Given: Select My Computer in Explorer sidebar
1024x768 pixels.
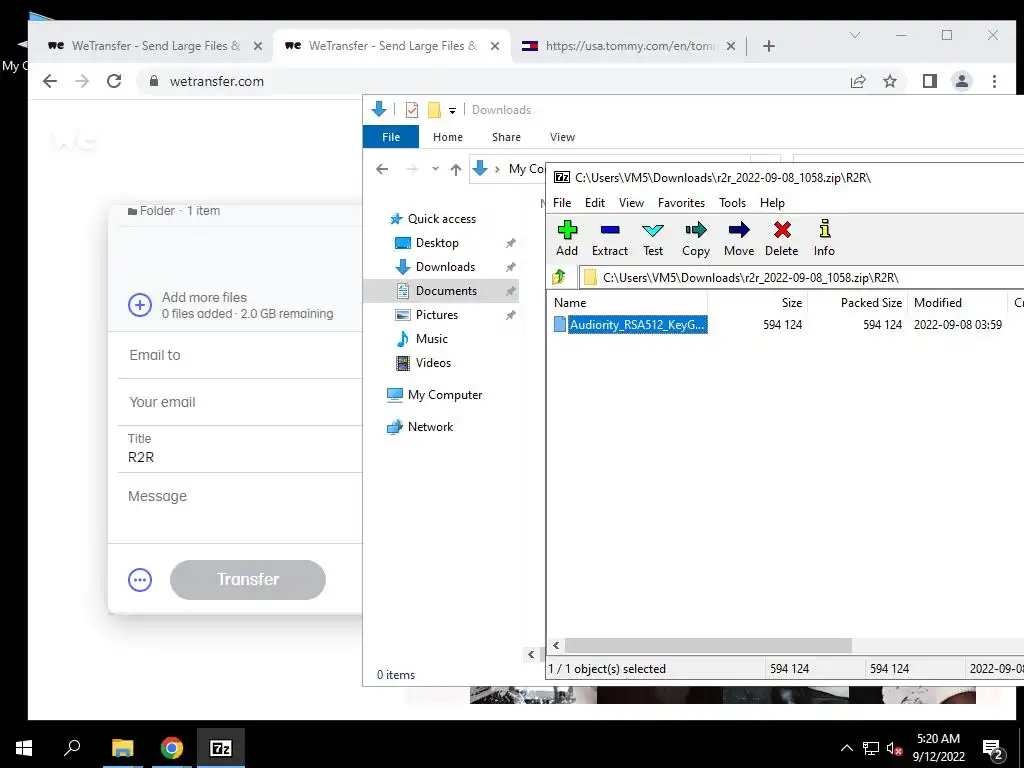Looking at the screenshot, I should point(445,395).
